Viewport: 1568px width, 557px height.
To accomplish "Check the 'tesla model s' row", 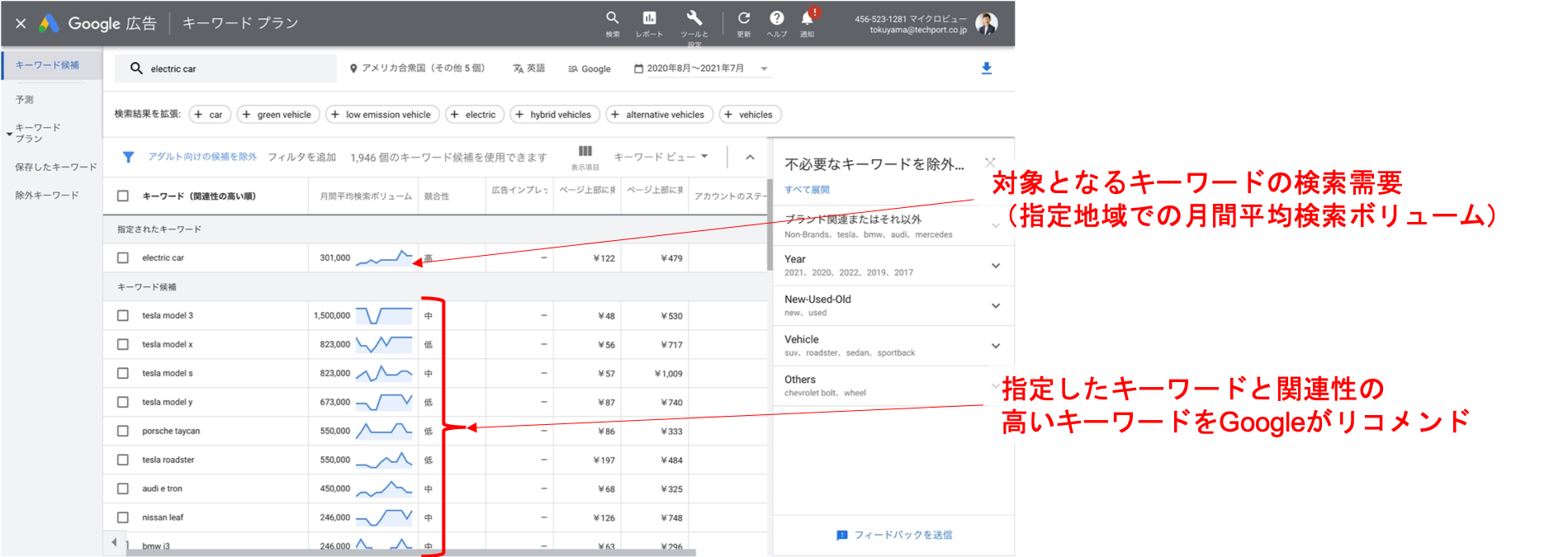I will pyautogui.click(x=123, y=373).
